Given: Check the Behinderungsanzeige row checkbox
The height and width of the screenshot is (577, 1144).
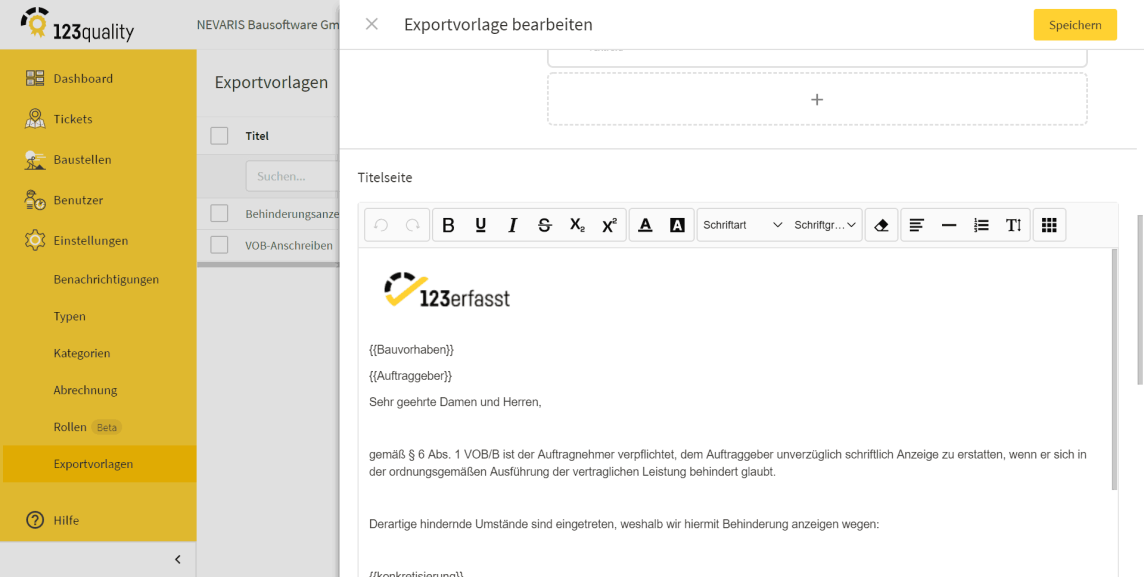Looking at the screenshot, I should [x=220, y=213].
